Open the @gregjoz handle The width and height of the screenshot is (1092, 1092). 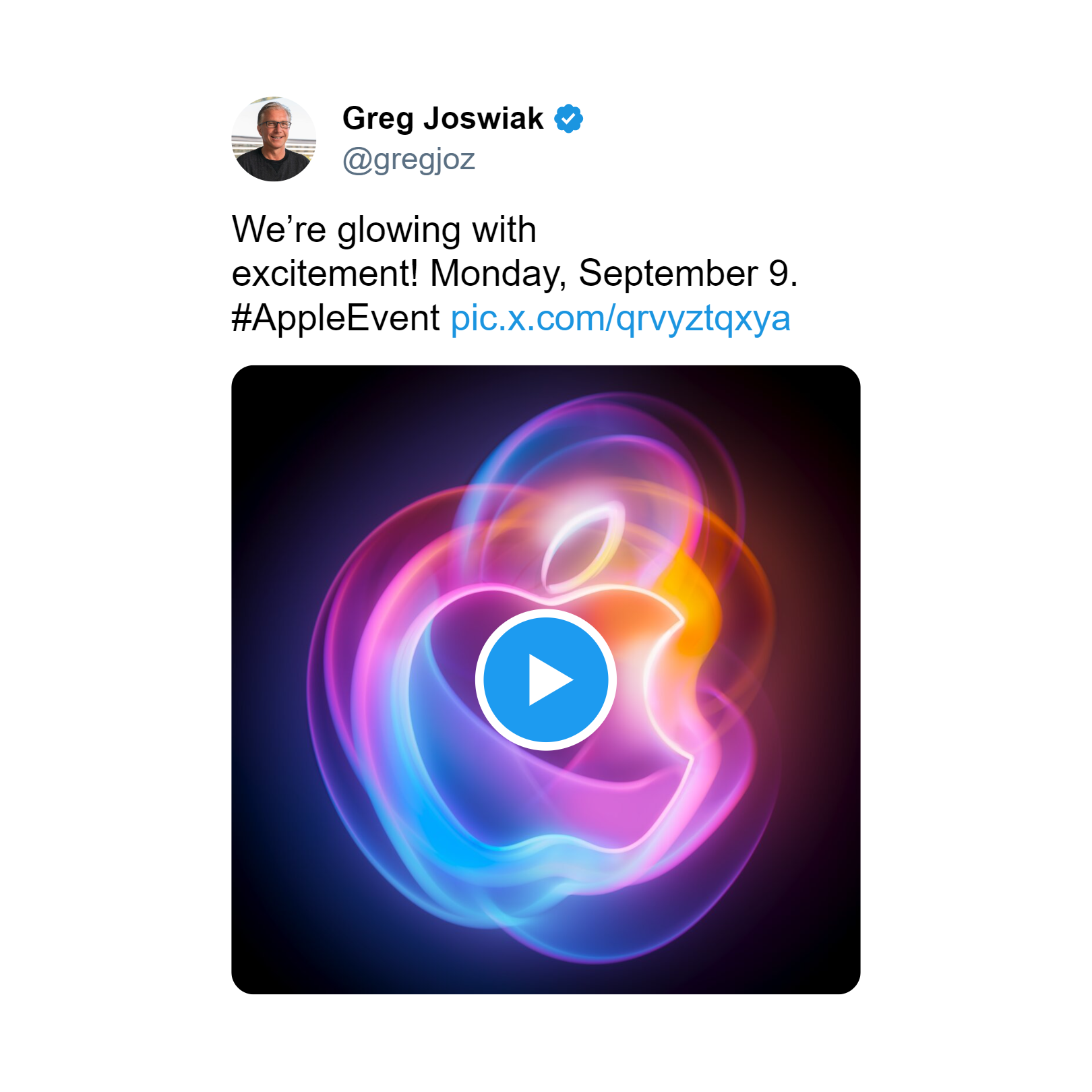[x=409, y=160]
